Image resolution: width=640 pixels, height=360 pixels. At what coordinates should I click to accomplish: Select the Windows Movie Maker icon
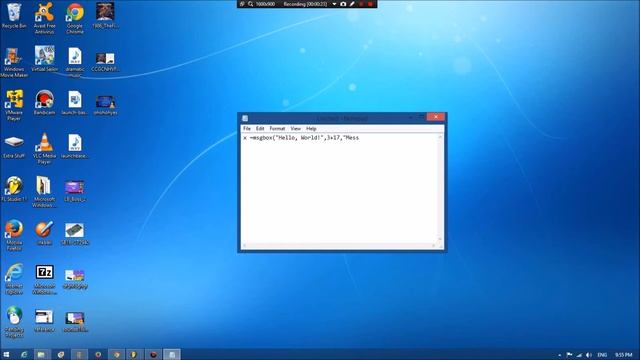[x=14, y=62]
